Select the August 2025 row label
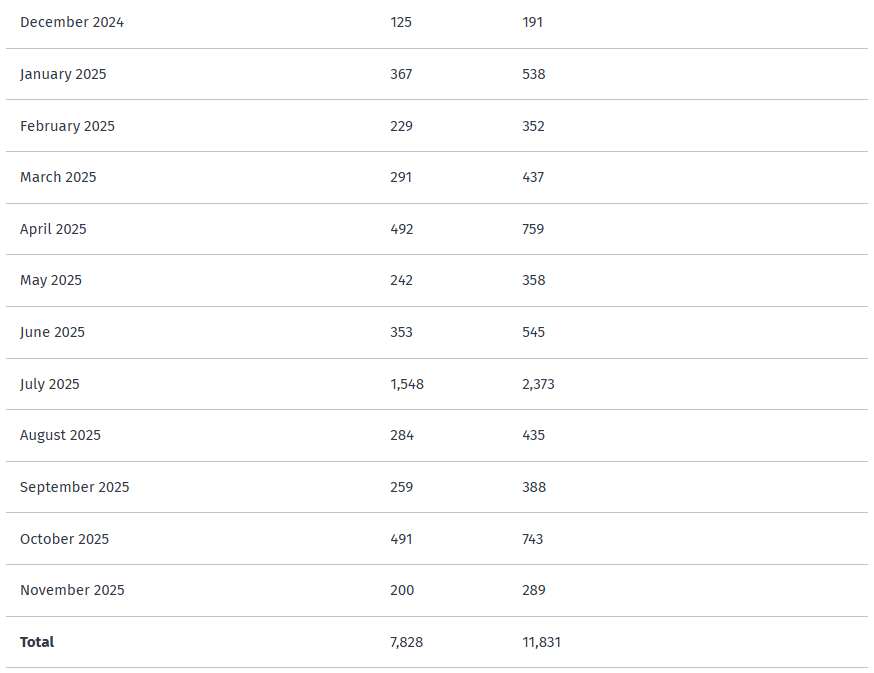 pos(60,435)
